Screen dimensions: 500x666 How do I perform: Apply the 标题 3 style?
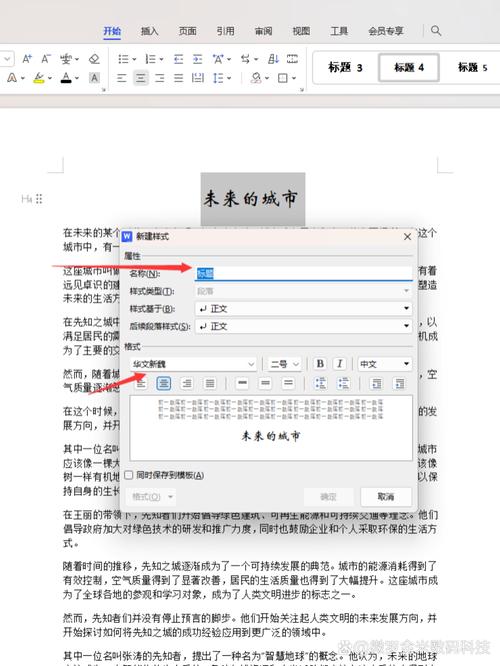(x=345, y=67)
